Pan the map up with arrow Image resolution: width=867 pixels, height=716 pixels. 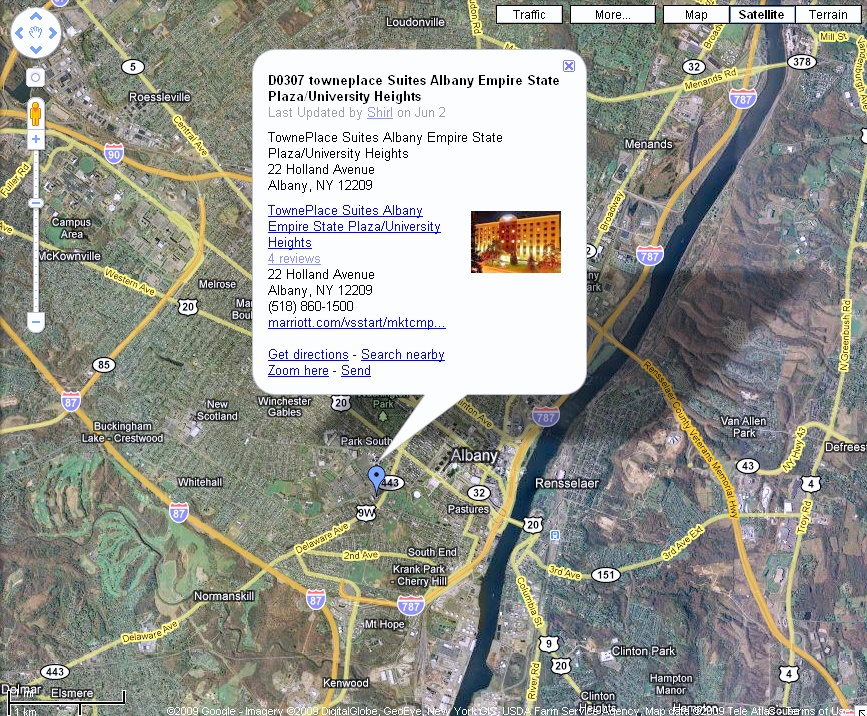(36, 18)
